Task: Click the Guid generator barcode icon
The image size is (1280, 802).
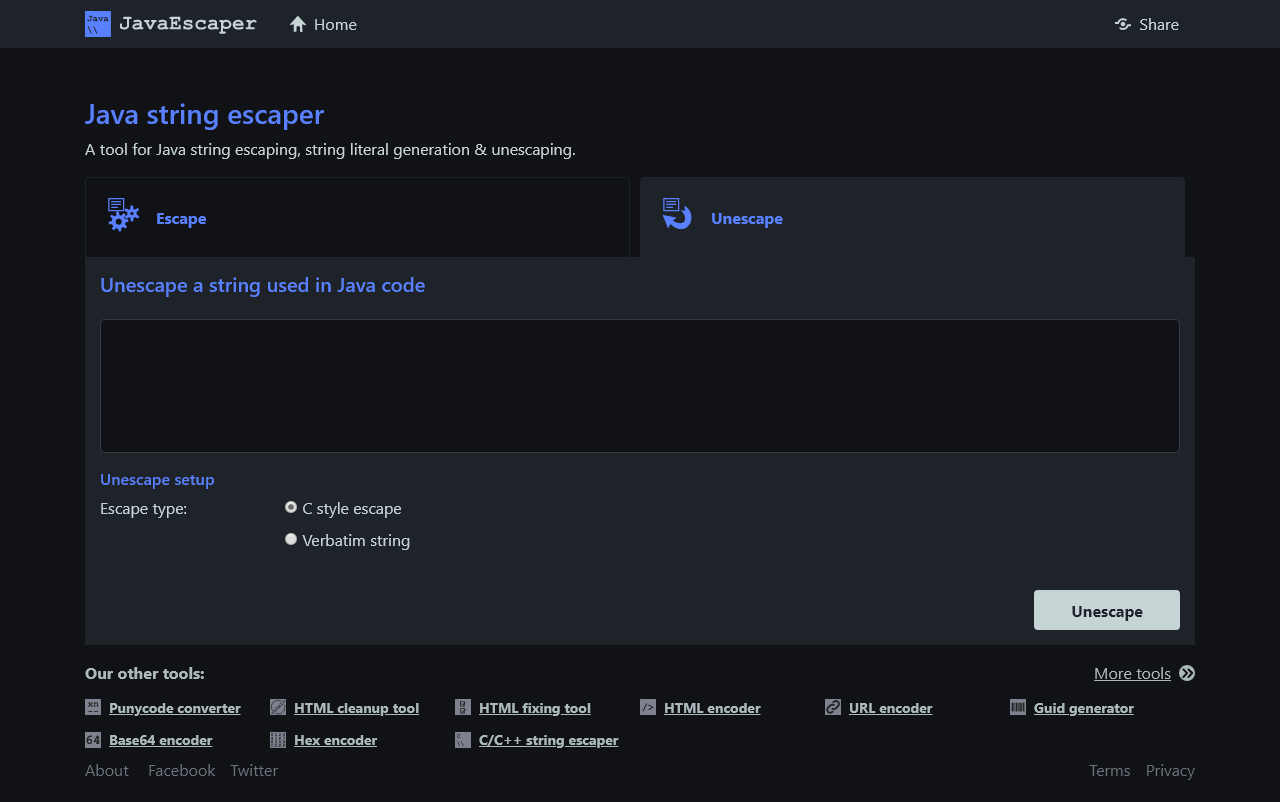Action: [x=1018, y=707]
